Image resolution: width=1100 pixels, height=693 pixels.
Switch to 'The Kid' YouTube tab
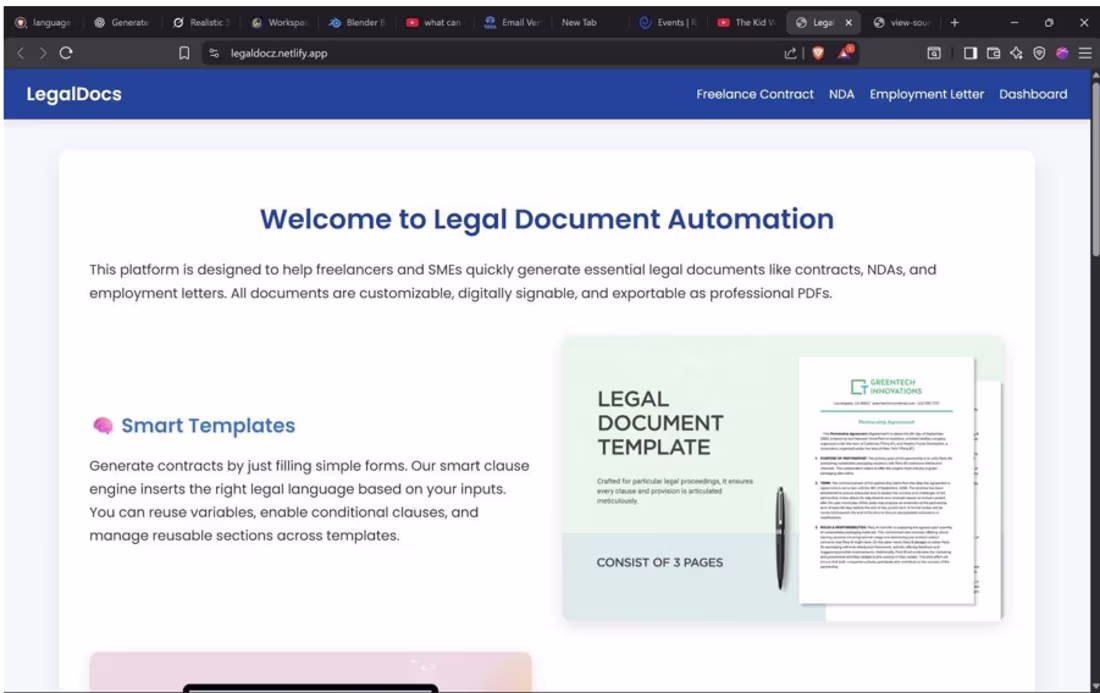[747, 22]
